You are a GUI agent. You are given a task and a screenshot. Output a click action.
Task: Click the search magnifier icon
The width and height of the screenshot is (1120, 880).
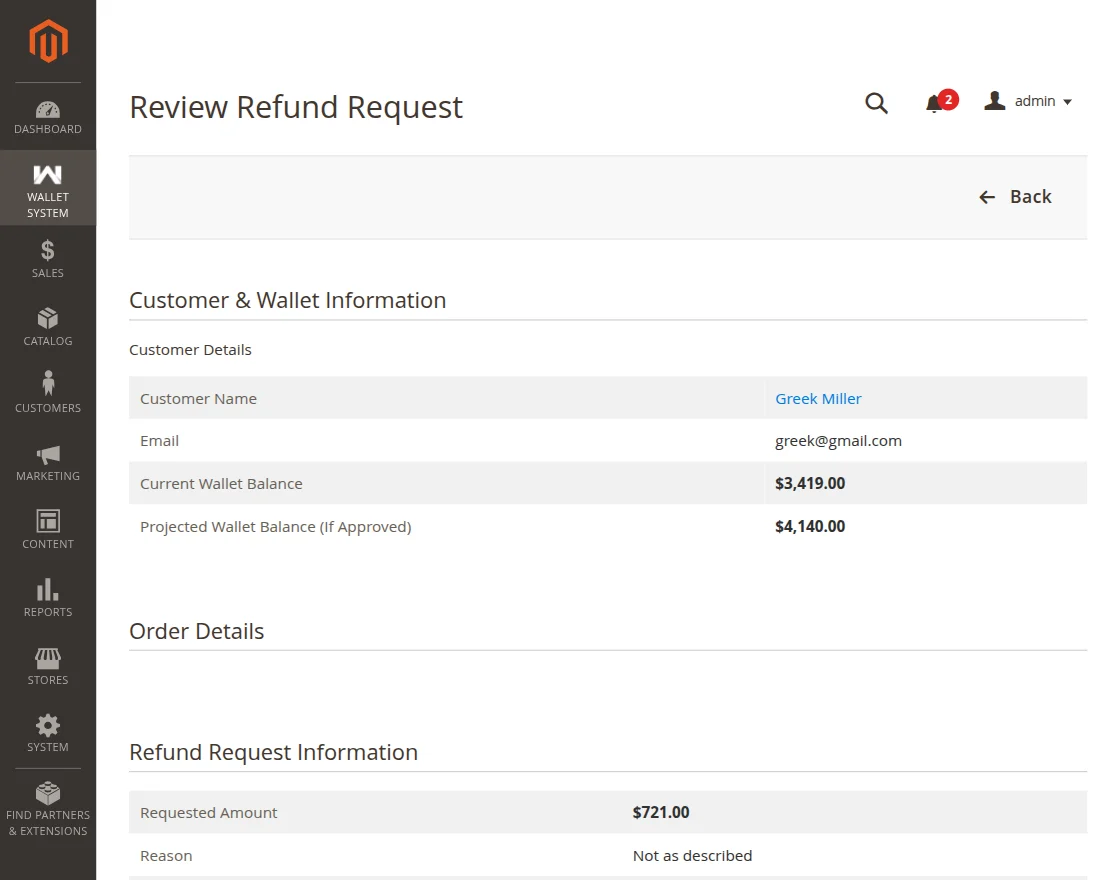click(x=876, y=104)
